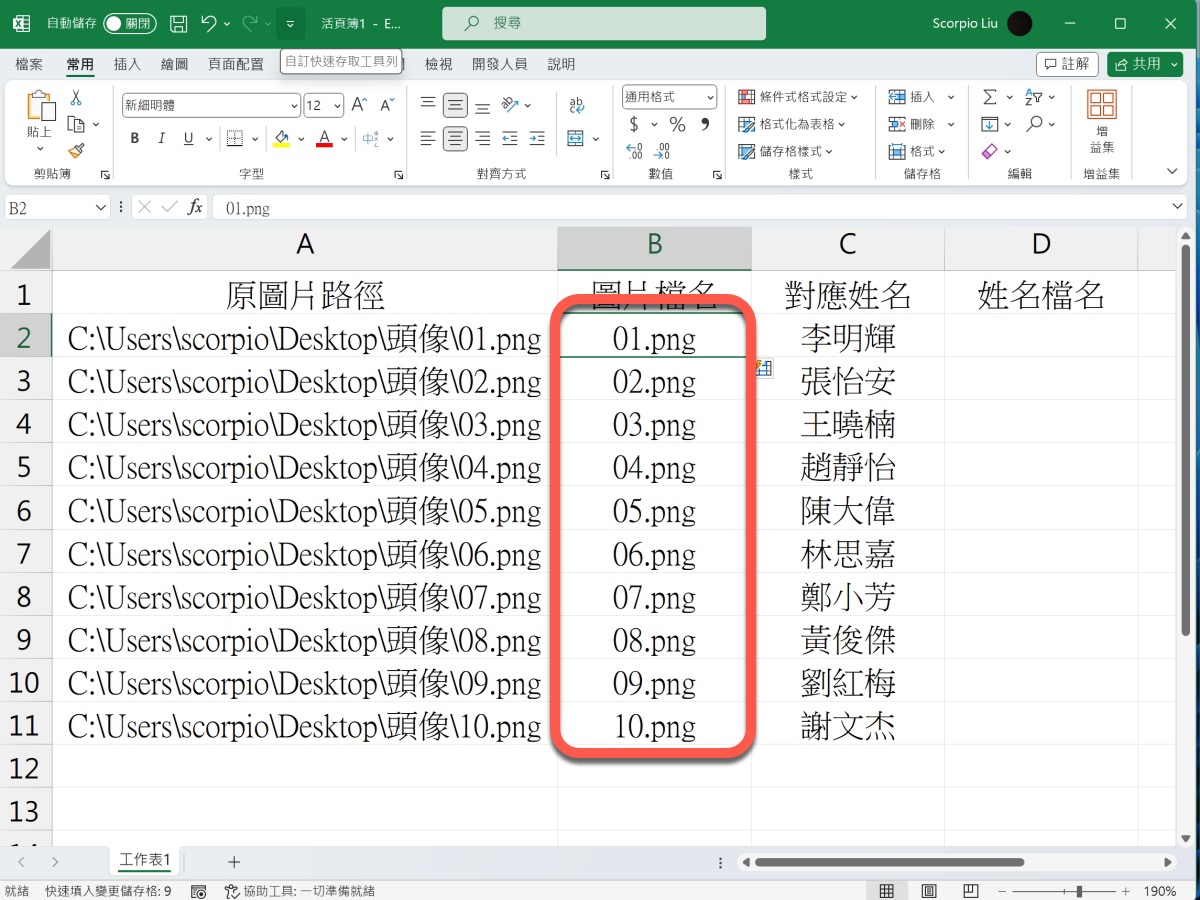The width and height of the screenshot is (1200, 900).
Task: Toggle Italic formatting
Action: pyautogui.click(x=161, y=138)
